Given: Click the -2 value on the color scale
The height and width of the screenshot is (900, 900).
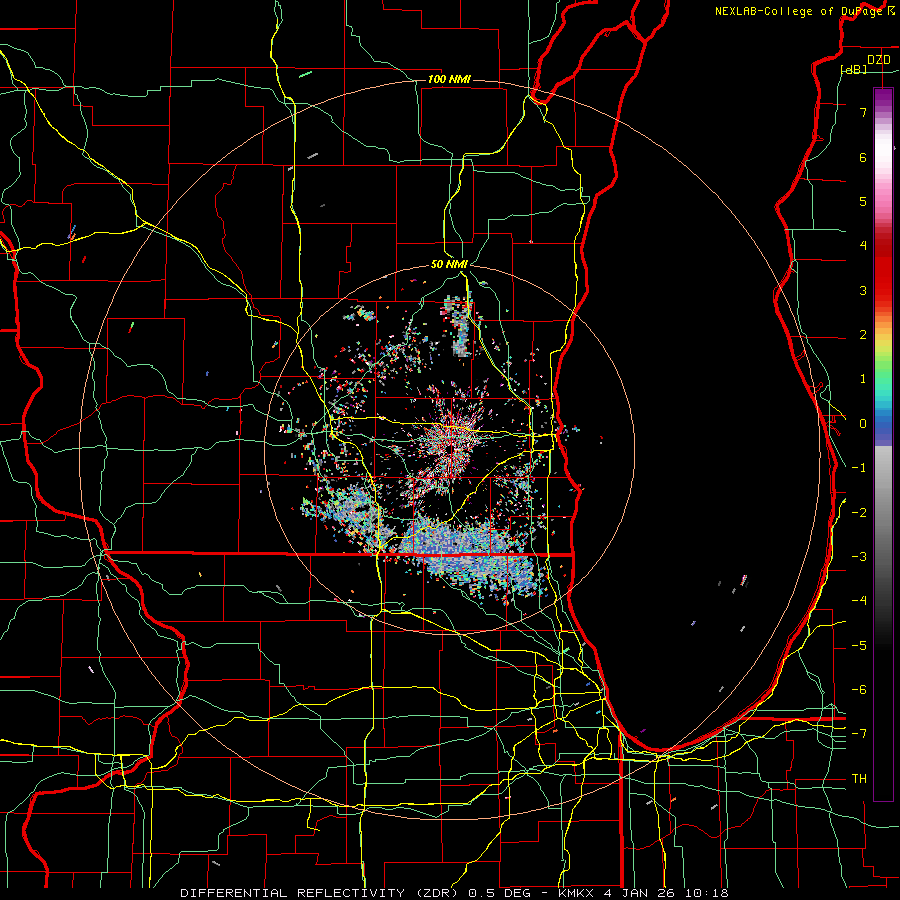Looking at the screenshot, I should [x=859, y=513].
